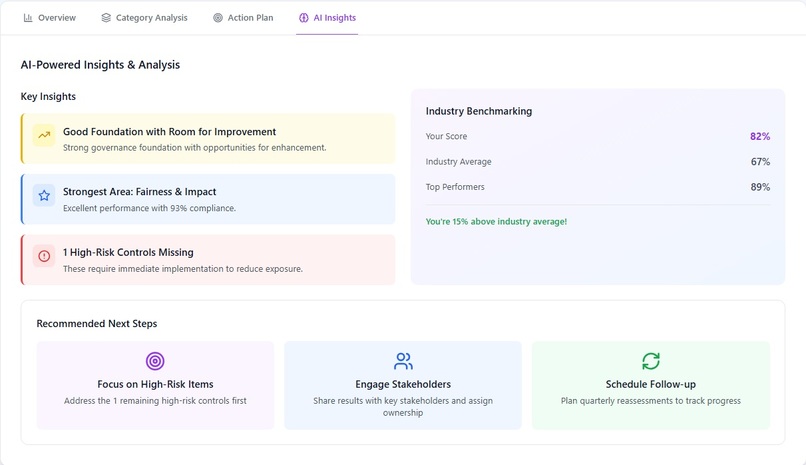This screenshot has height=465, width=806.
Task: Click "Plan quarterly reassessments to track progress" text
Action: click(651, 401)
